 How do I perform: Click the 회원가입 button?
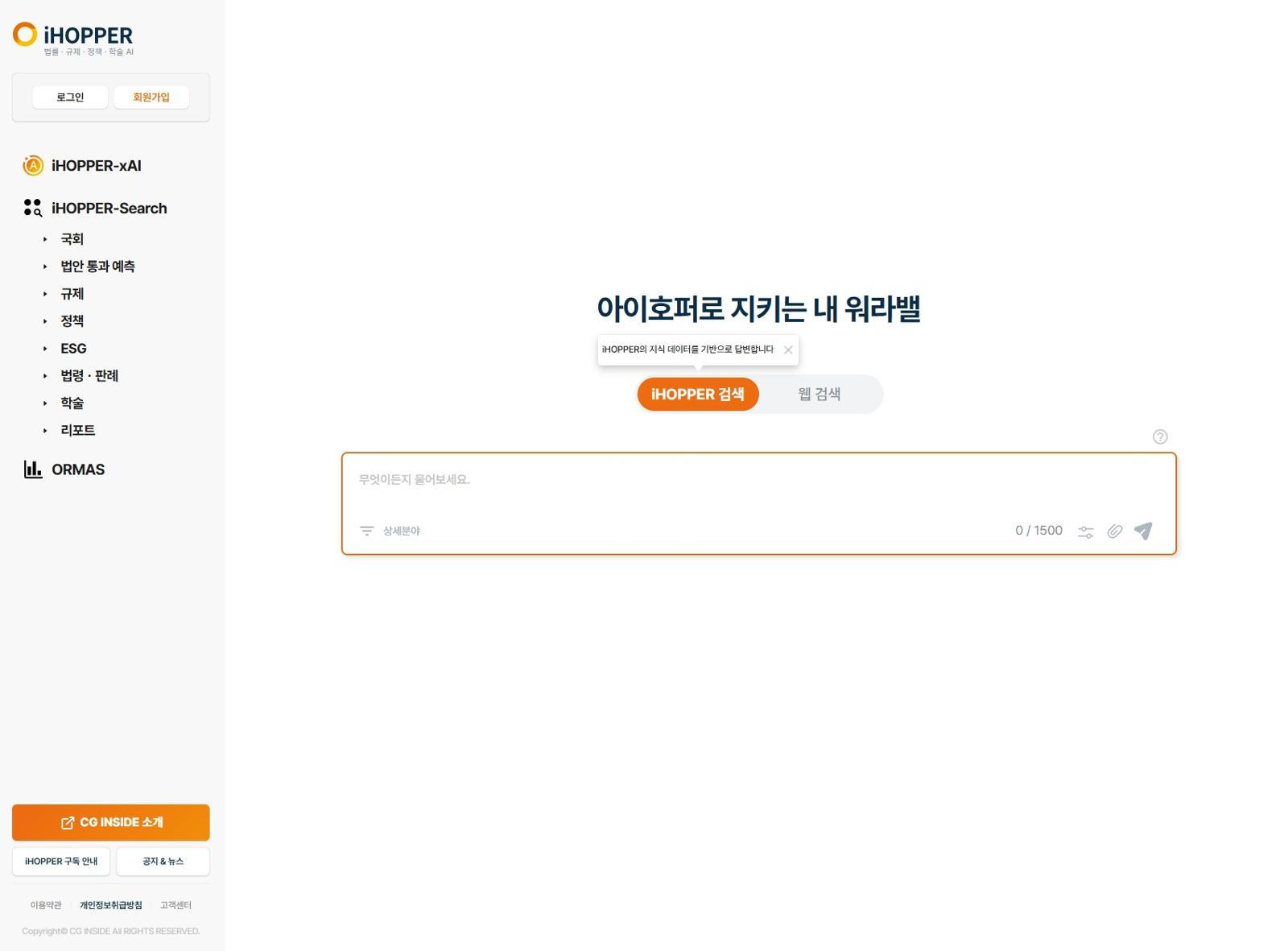click(x=151, y=97)
